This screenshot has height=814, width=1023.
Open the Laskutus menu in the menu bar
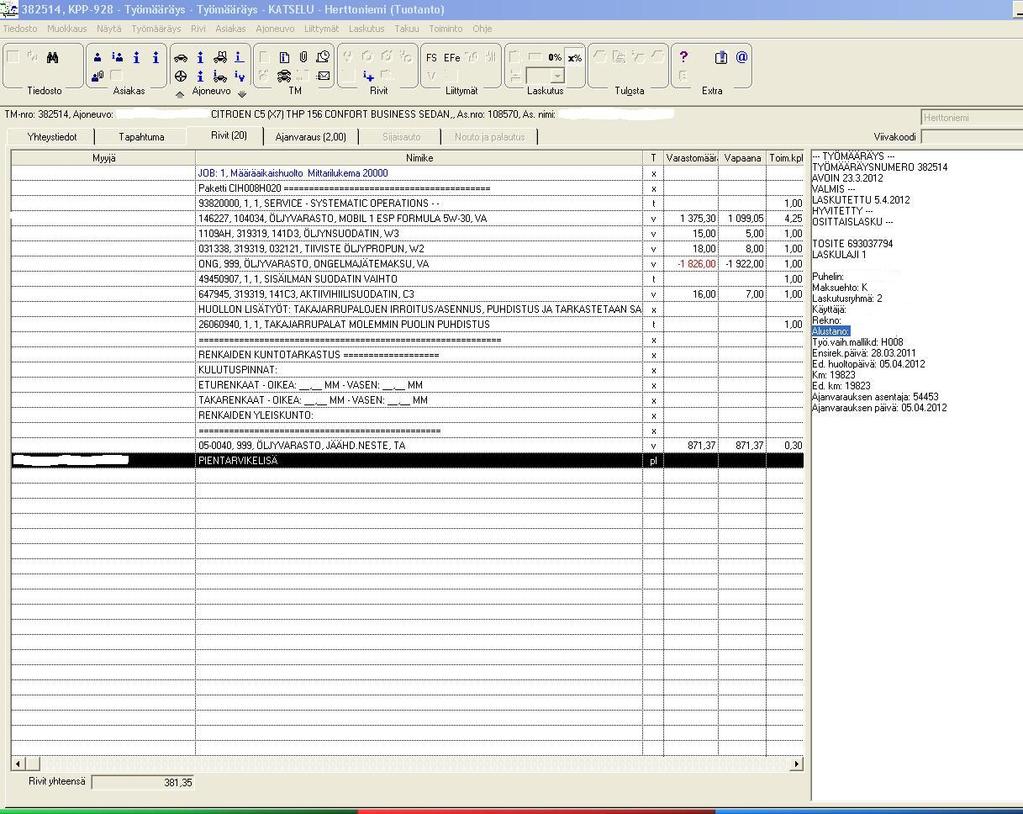(366, 29)
